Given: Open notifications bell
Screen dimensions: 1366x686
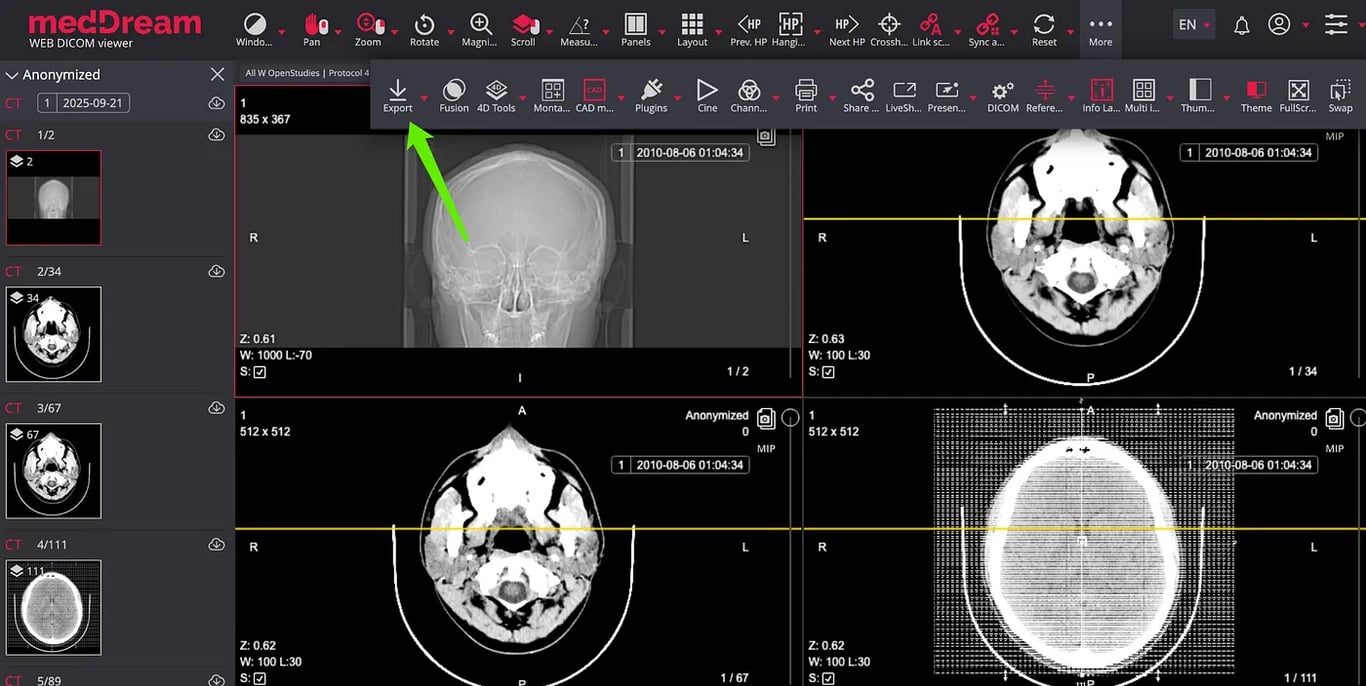Looking at the screenshot, I should click(x=1241, y=25).
